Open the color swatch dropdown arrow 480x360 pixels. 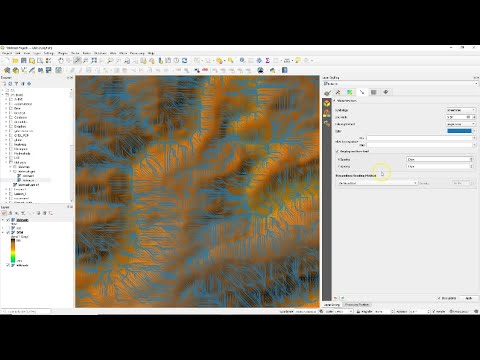[474, 131]
